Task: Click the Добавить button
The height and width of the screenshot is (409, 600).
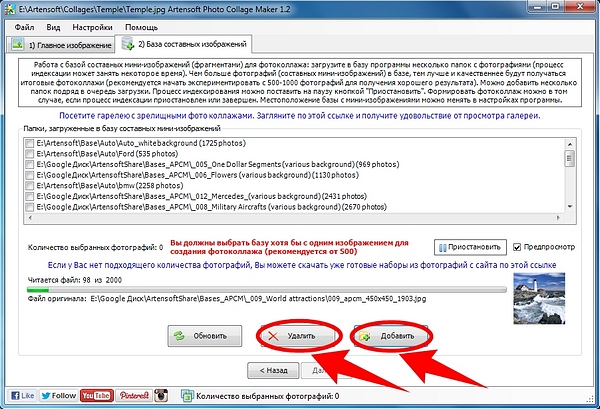Action: tap(391, 336)
